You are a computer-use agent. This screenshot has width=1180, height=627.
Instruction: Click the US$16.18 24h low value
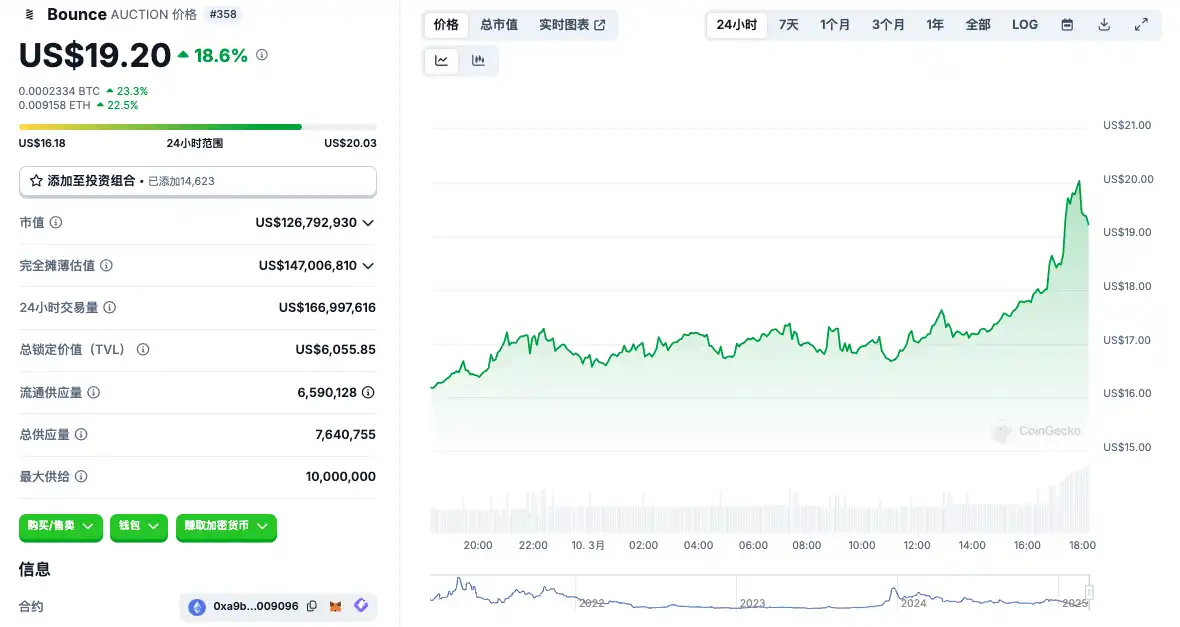[42, 143]
